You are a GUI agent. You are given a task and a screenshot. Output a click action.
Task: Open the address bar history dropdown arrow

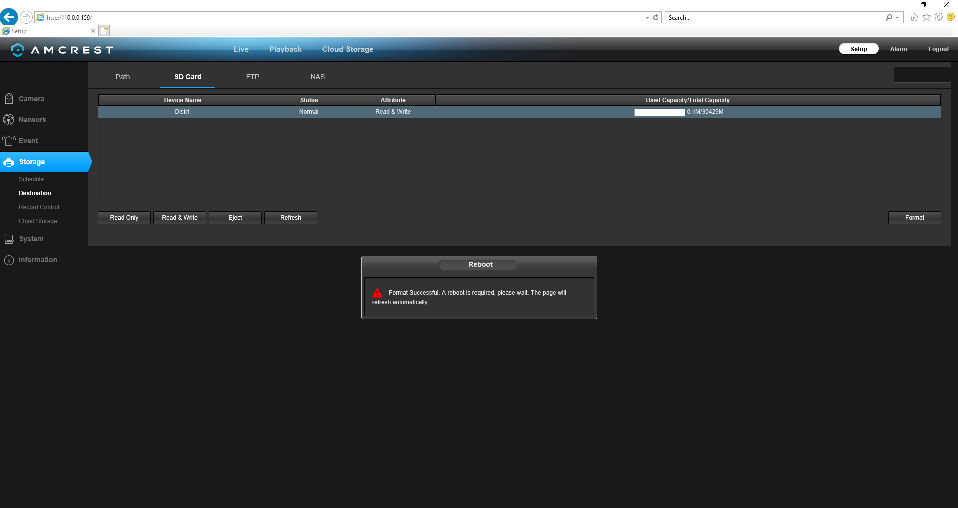pos(648,18)
